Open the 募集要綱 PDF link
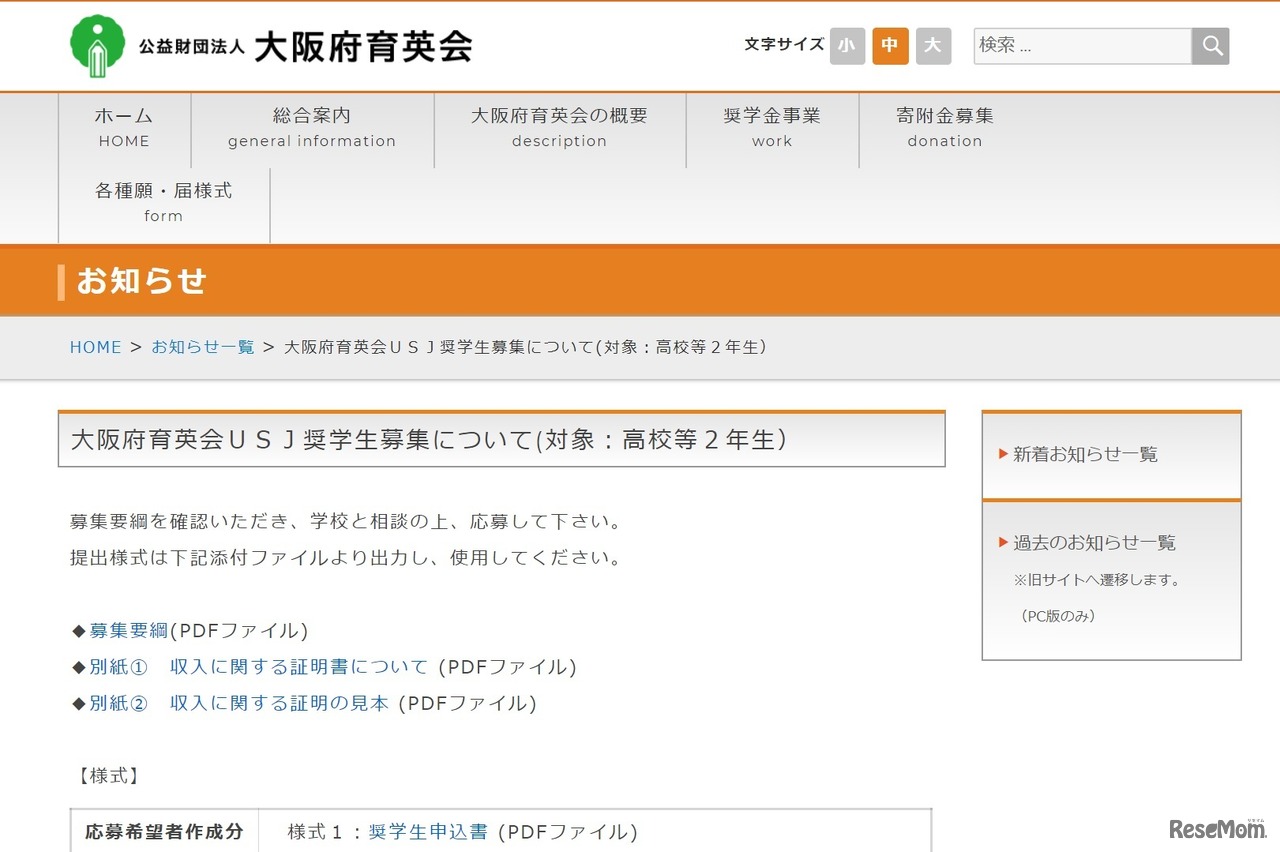 129,631
